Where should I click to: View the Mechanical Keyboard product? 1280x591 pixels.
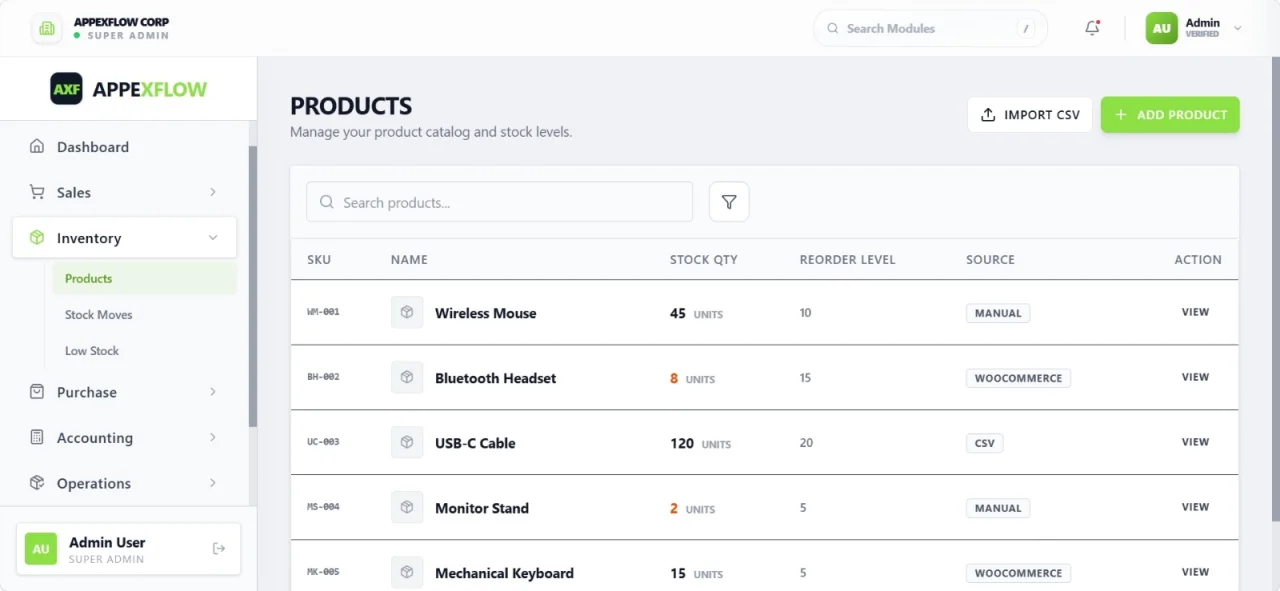[1195, 572]
